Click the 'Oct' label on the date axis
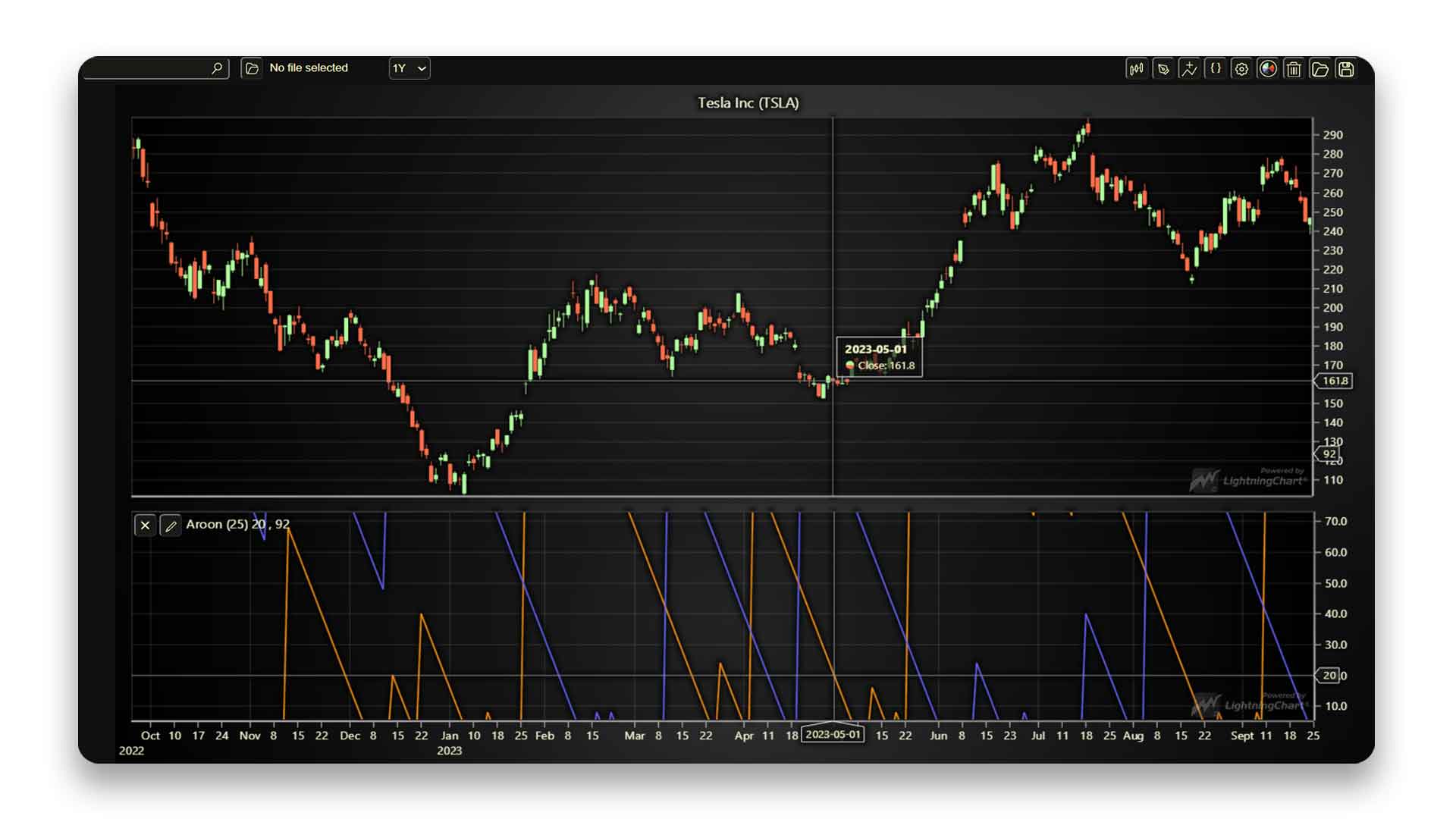Image resolution: width=1456 pixels, height=819 pixels. [150, 736]
